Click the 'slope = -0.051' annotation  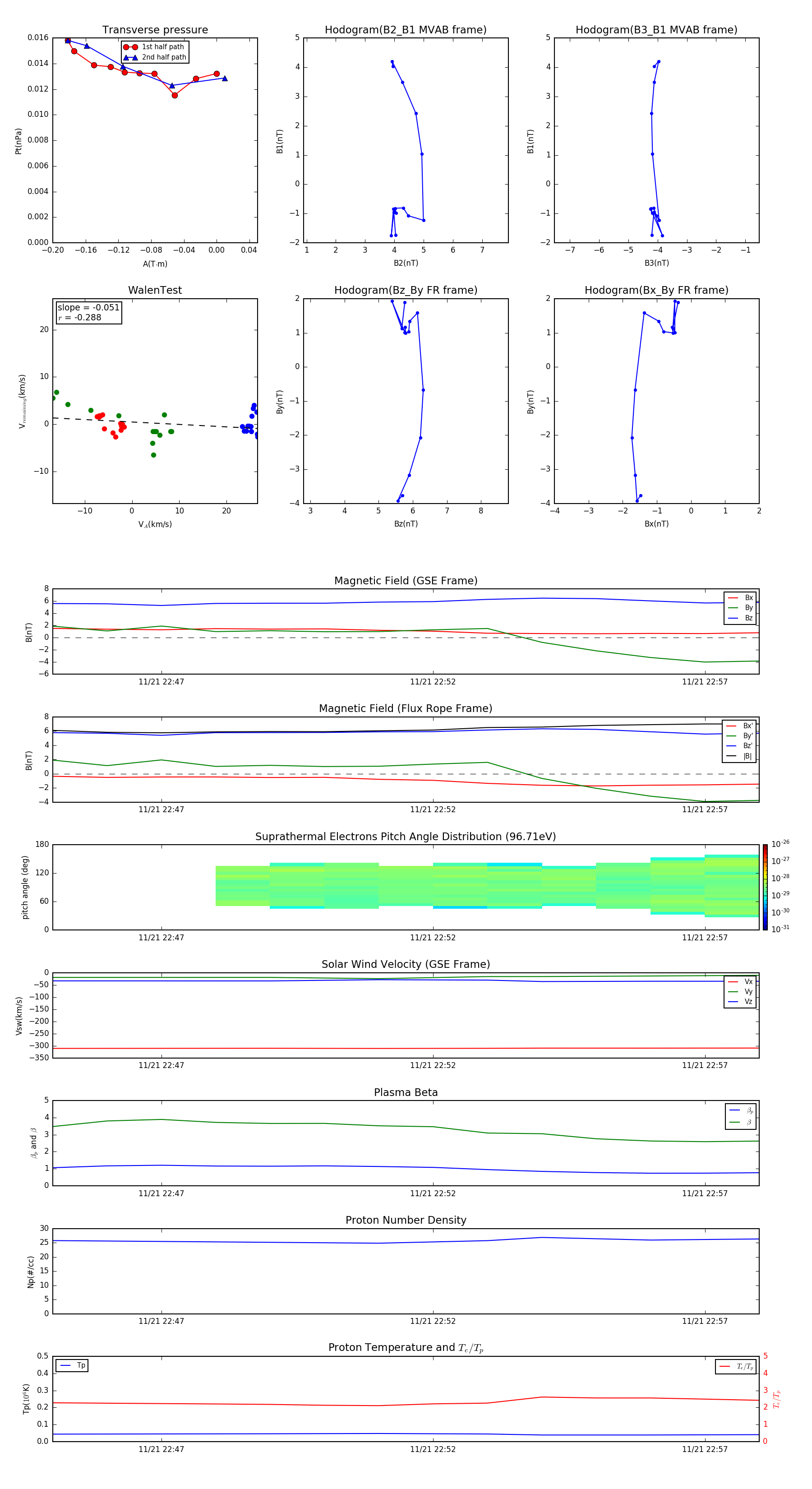point(88,308)
